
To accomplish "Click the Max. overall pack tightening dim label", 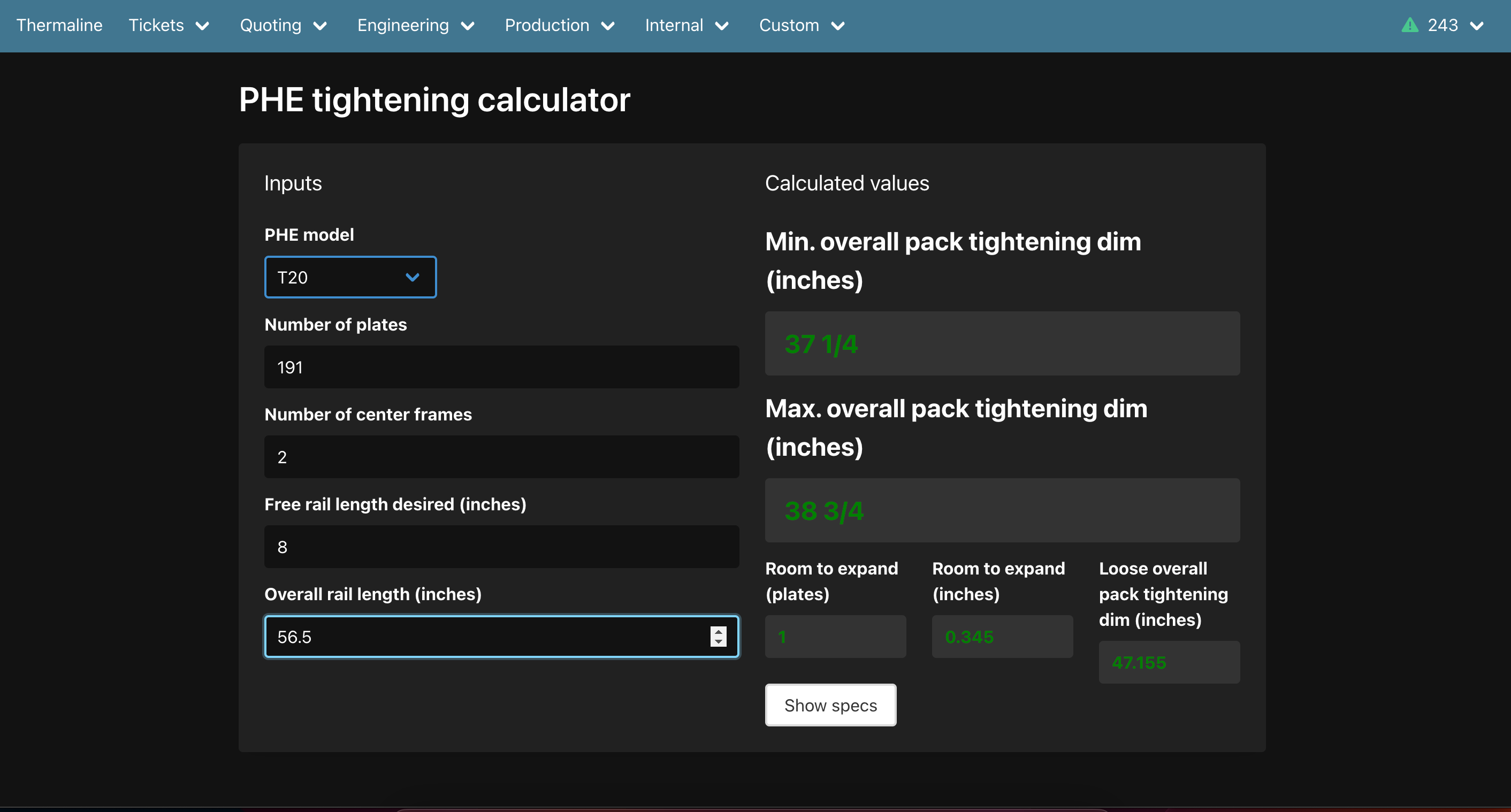I will tap(956, 427).
